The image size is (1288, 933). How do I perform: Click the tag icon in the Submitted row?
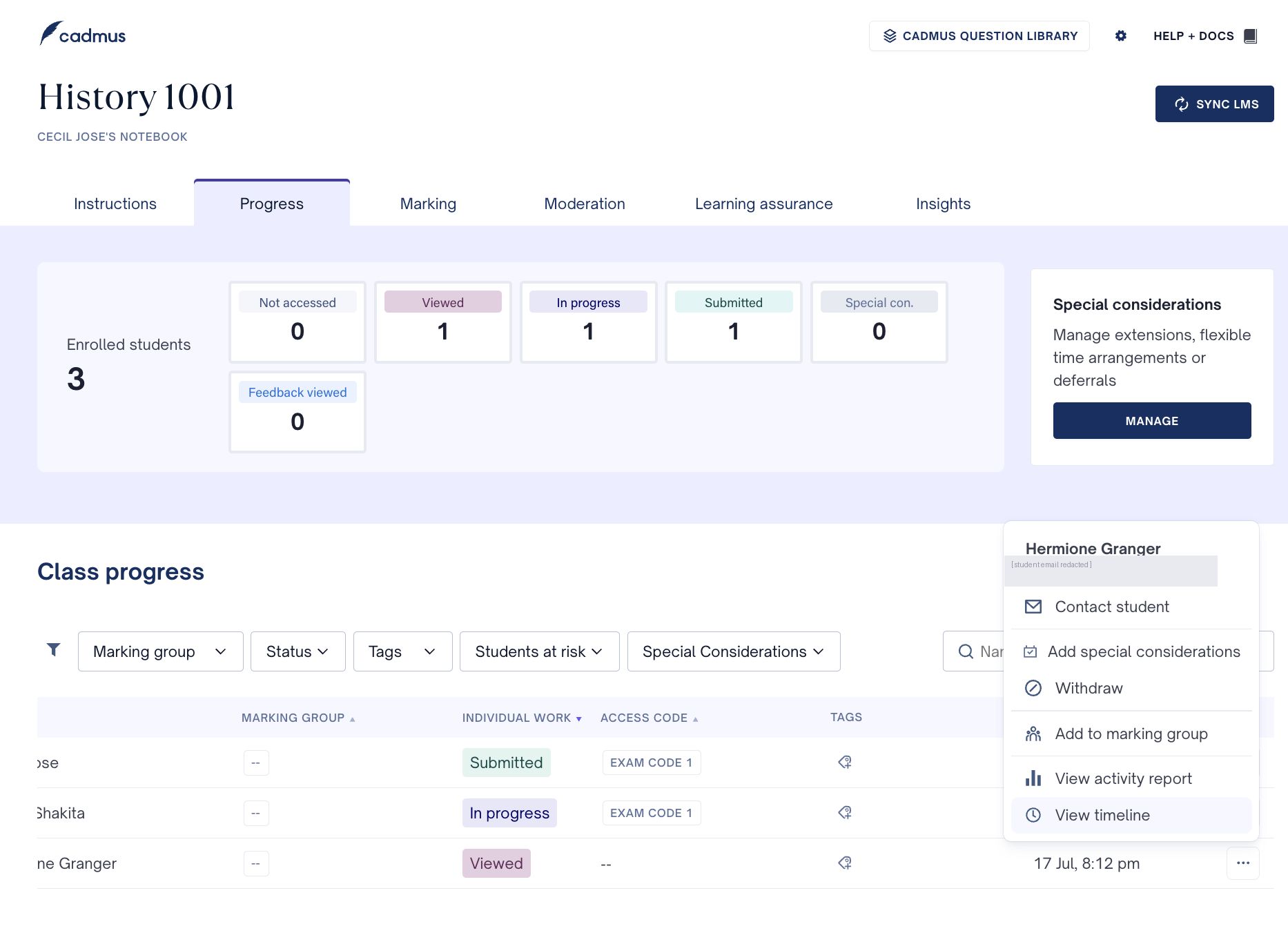click(x=845, y=762)
